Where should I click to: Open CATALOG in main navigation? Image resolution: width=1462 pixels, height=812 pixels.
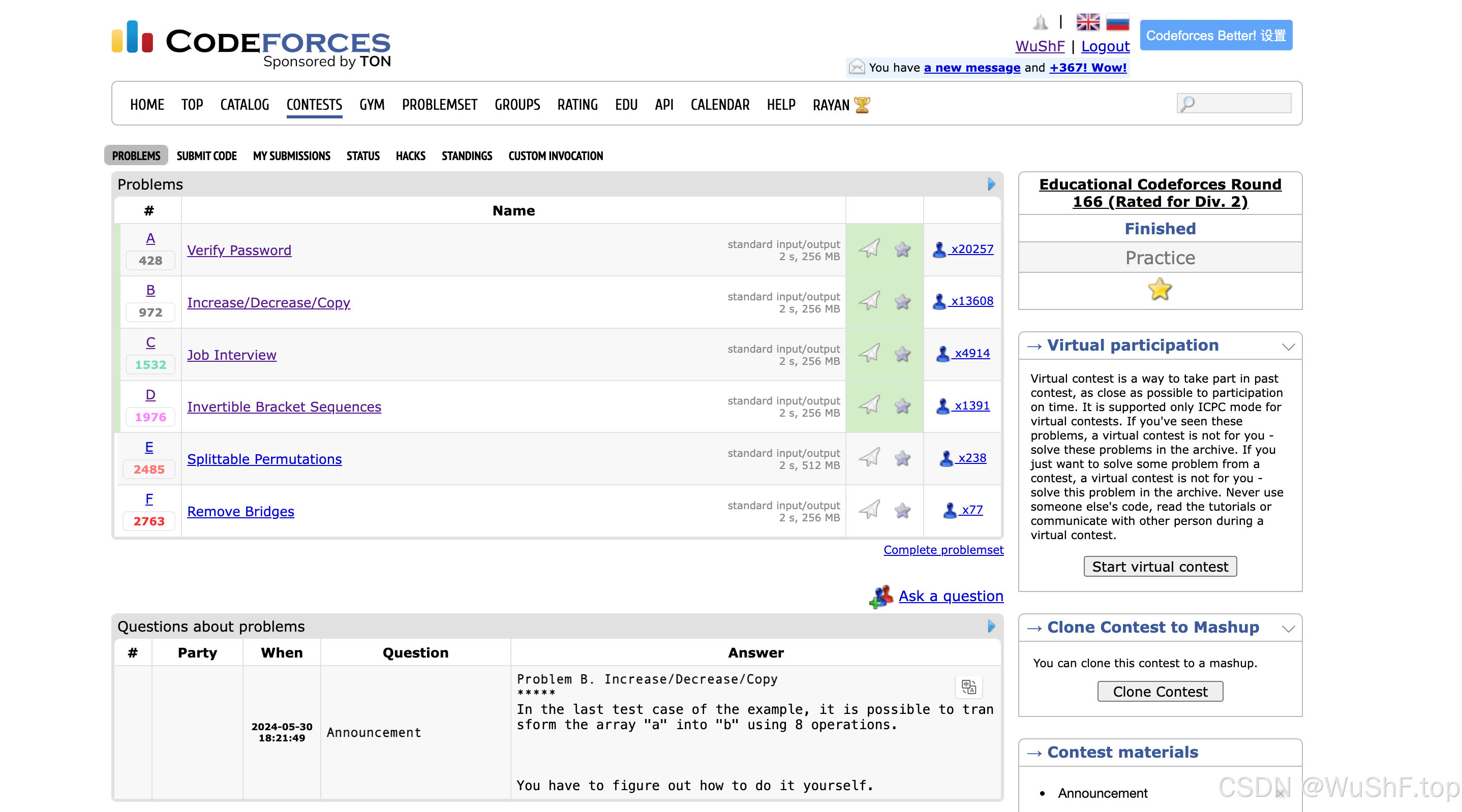[x=245, y=105]
